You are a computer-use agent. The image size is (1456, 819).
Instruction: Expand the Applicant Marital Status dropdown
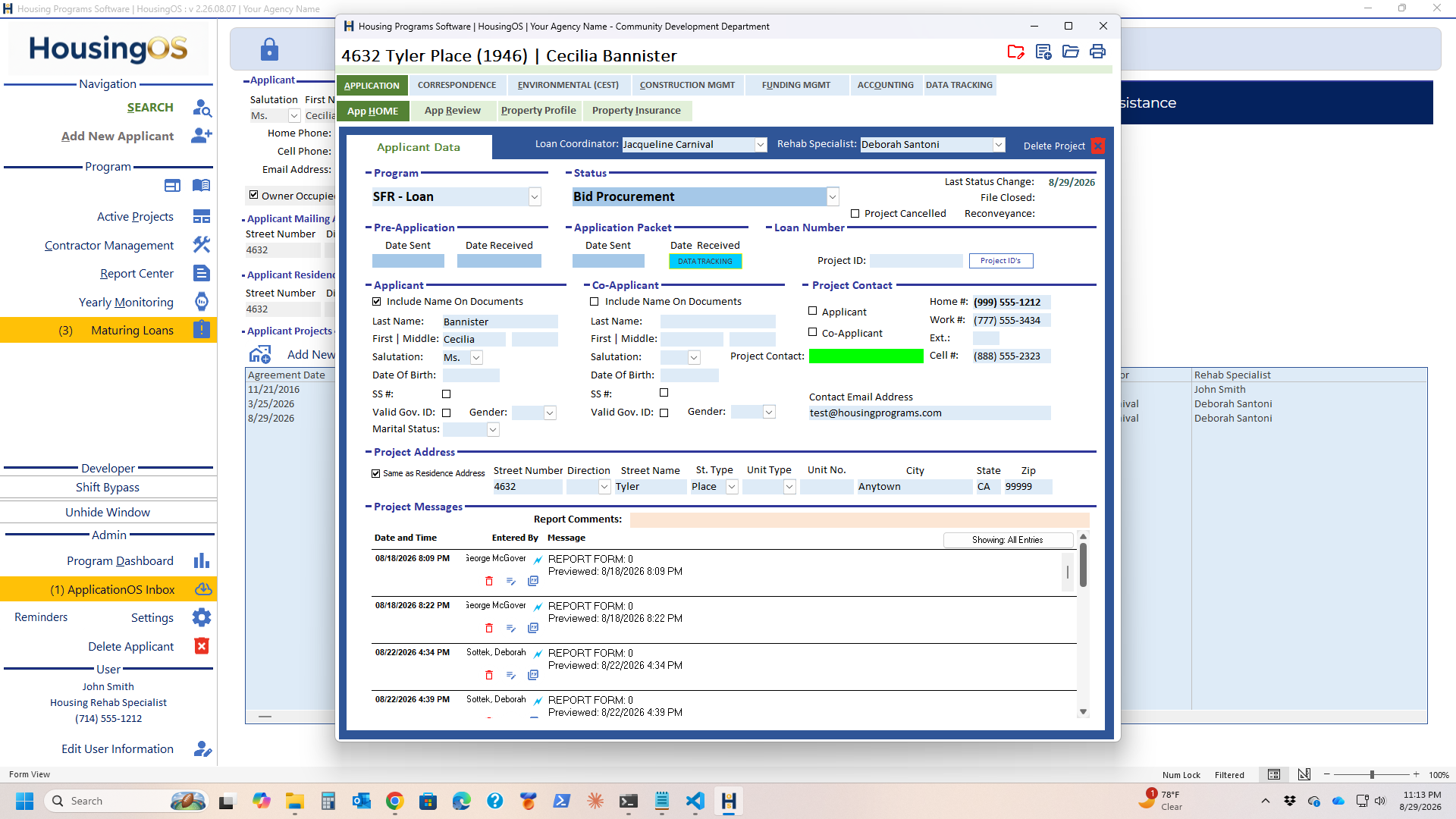click(493, 430)
